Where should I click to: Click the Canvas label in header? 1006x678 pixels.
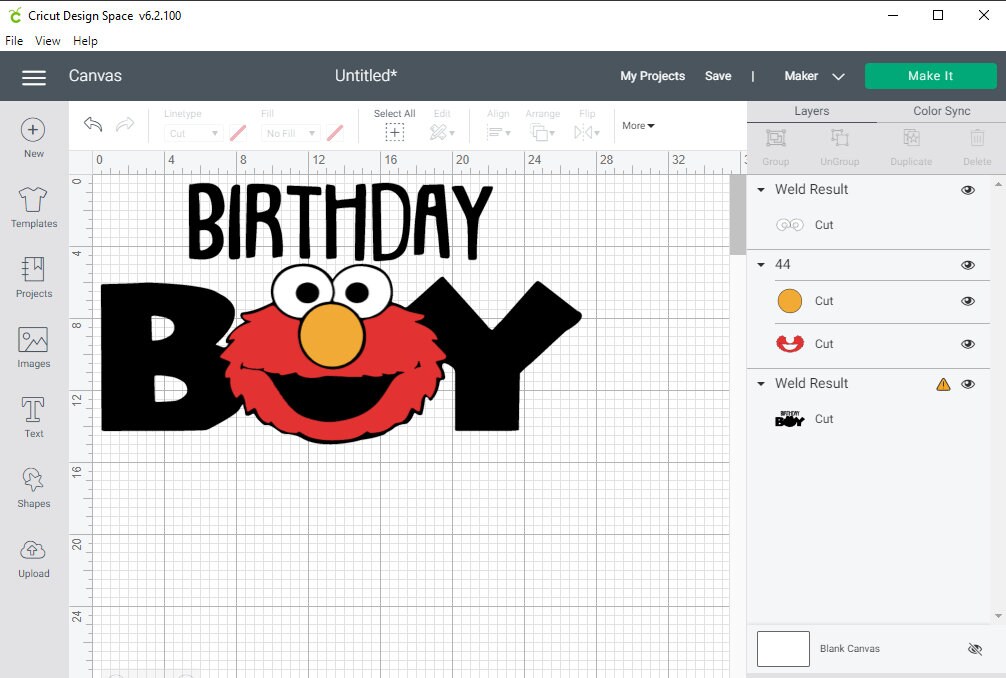coord(95,76)
